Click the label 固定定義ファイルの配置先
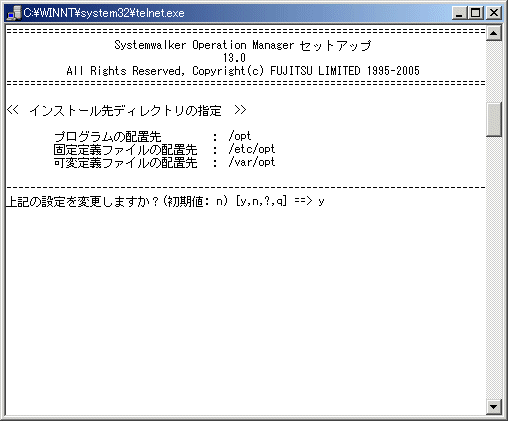 tap(125, 150)
